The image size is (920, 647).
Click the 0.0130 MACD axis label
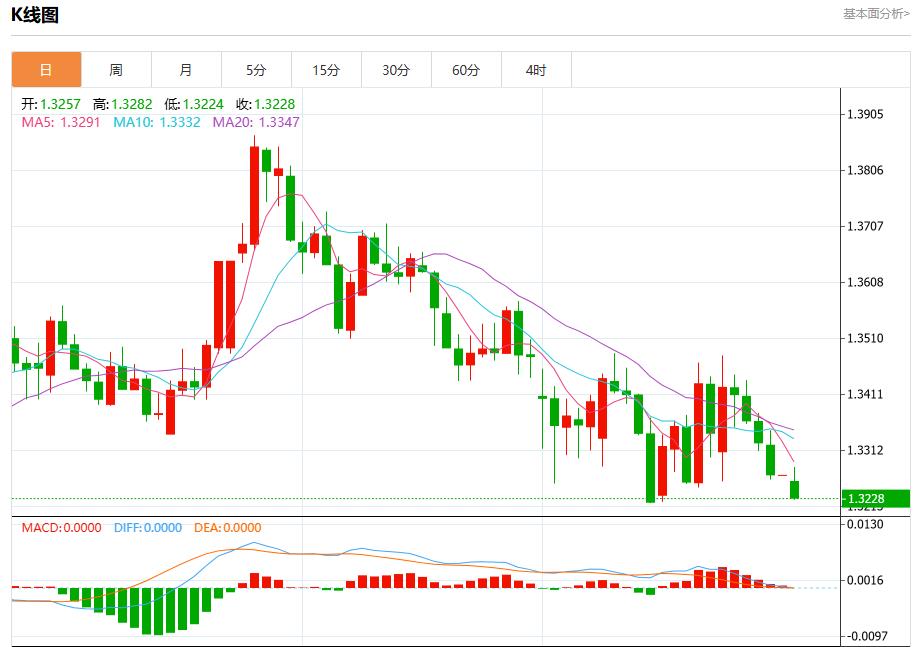pyautogui.click(x=865, y=524)
